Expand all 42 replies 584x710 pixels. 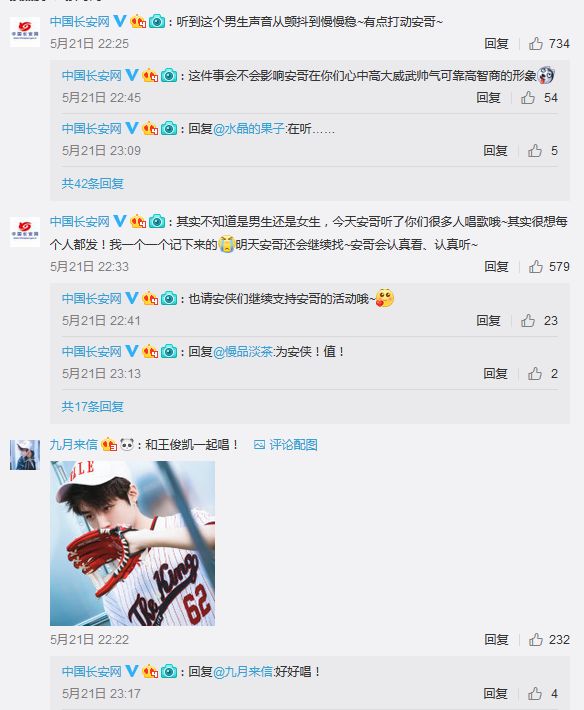pyautogui.click(x=93, y=183)
